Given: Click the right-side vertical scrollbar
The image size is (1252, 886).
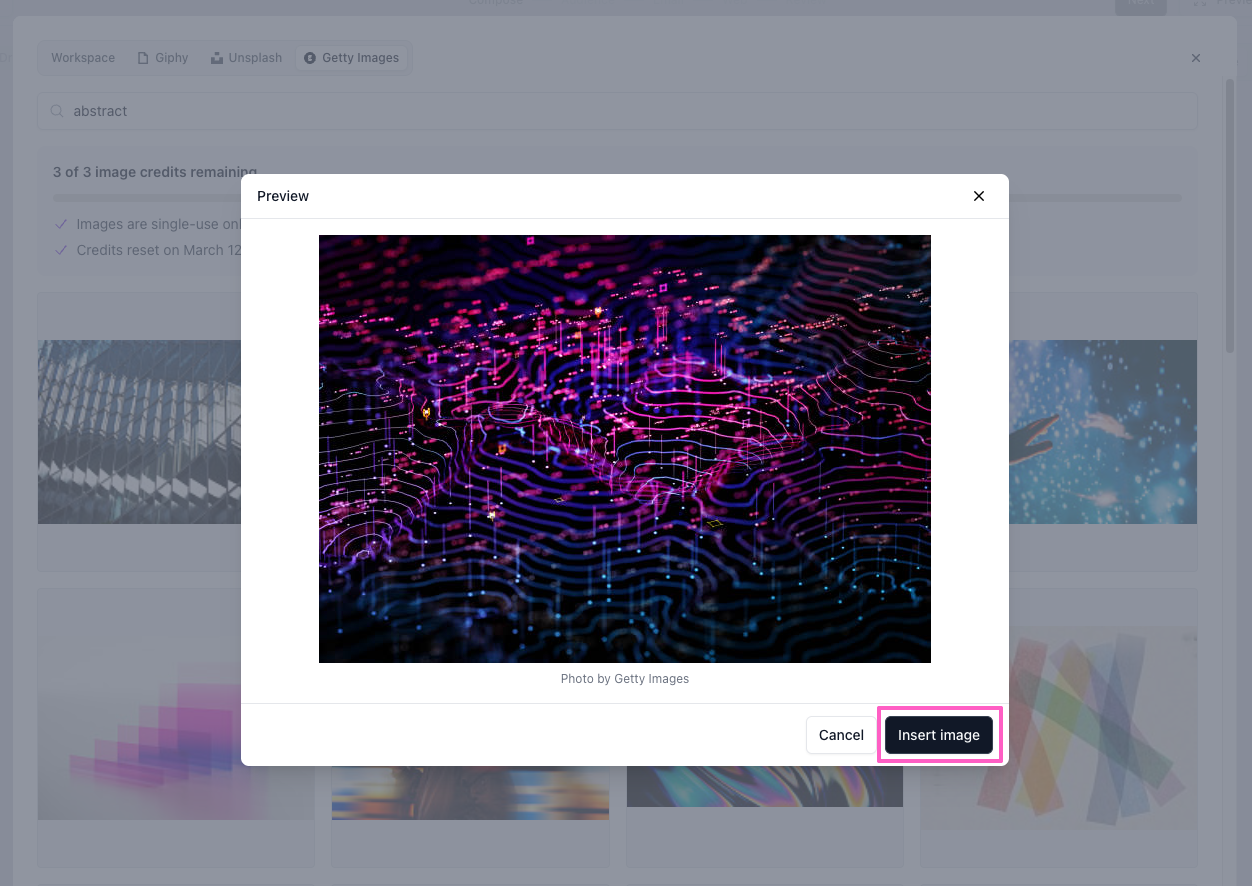Looking at the screenshot, I should 1230,215.
